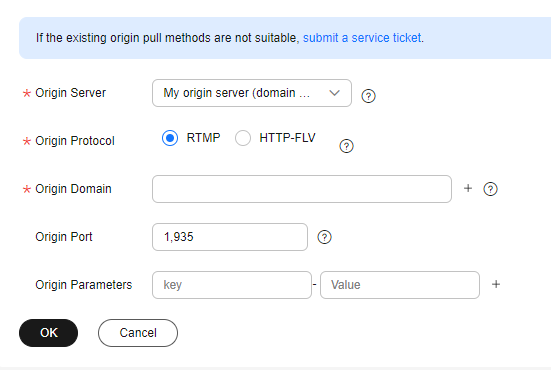Open the submit a service ticket link

tap(362, 38)
